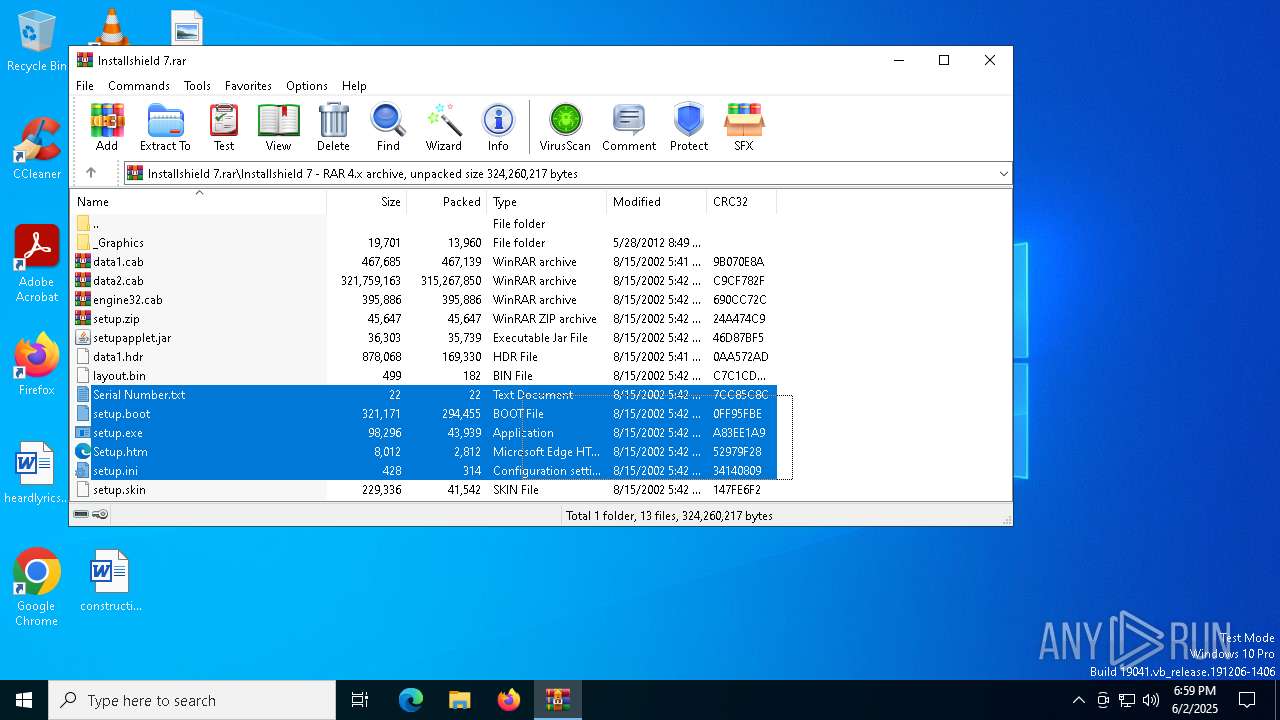Show archive Info
1280x720 pixels.
point(498,127)
